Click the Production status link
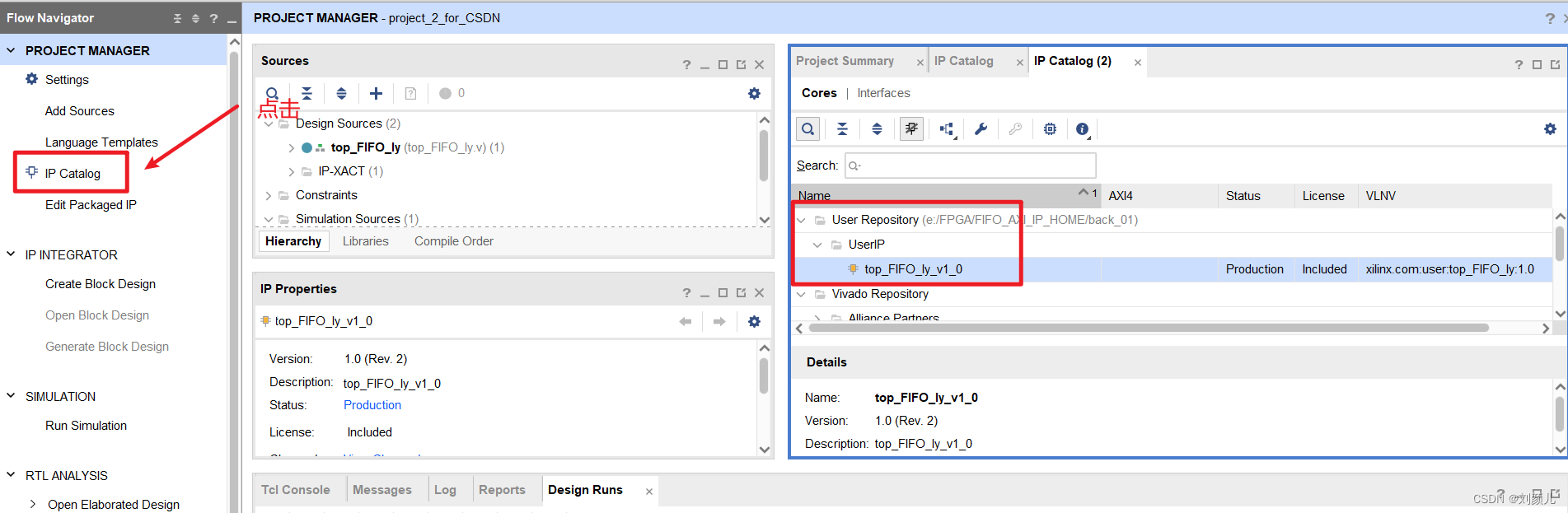Screen dimensions: 1568x513 click(x=372, y=405)
